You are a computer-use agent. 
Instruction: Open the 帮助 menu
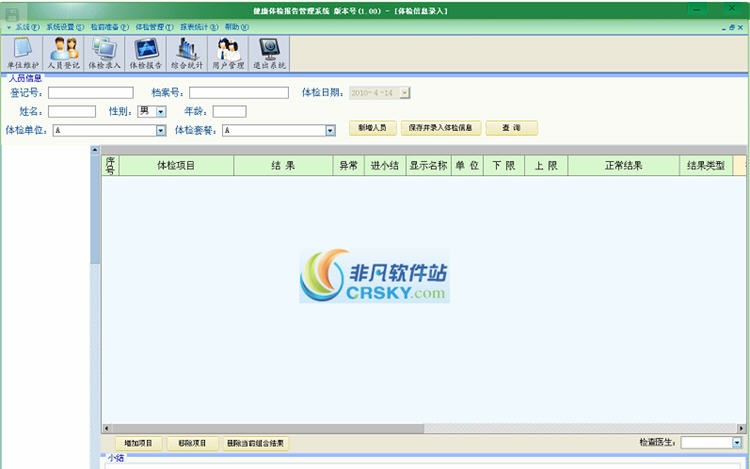(237, 27)
